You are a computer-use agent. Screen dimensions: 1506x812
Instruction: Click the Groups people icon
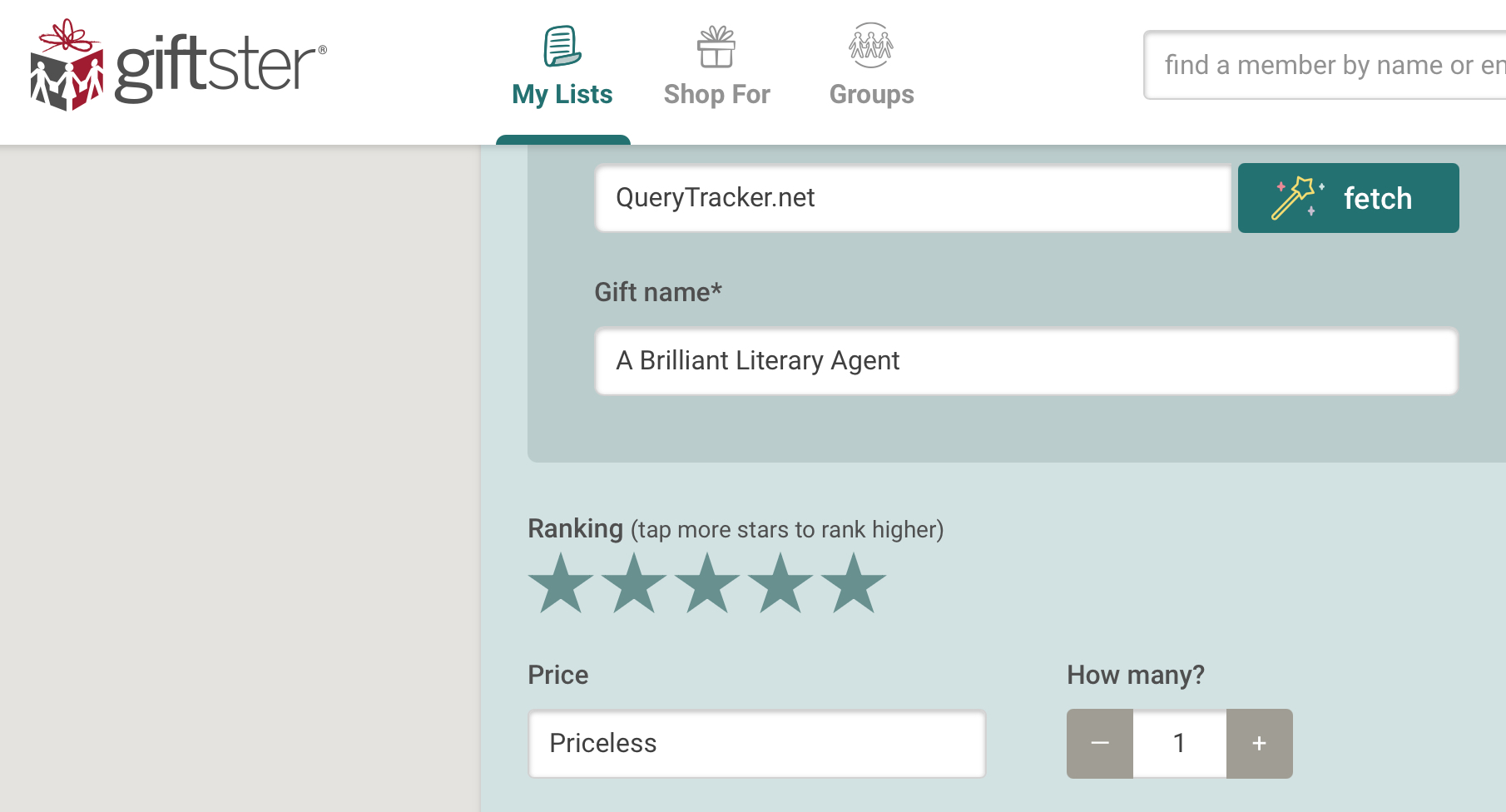[871, 46]
